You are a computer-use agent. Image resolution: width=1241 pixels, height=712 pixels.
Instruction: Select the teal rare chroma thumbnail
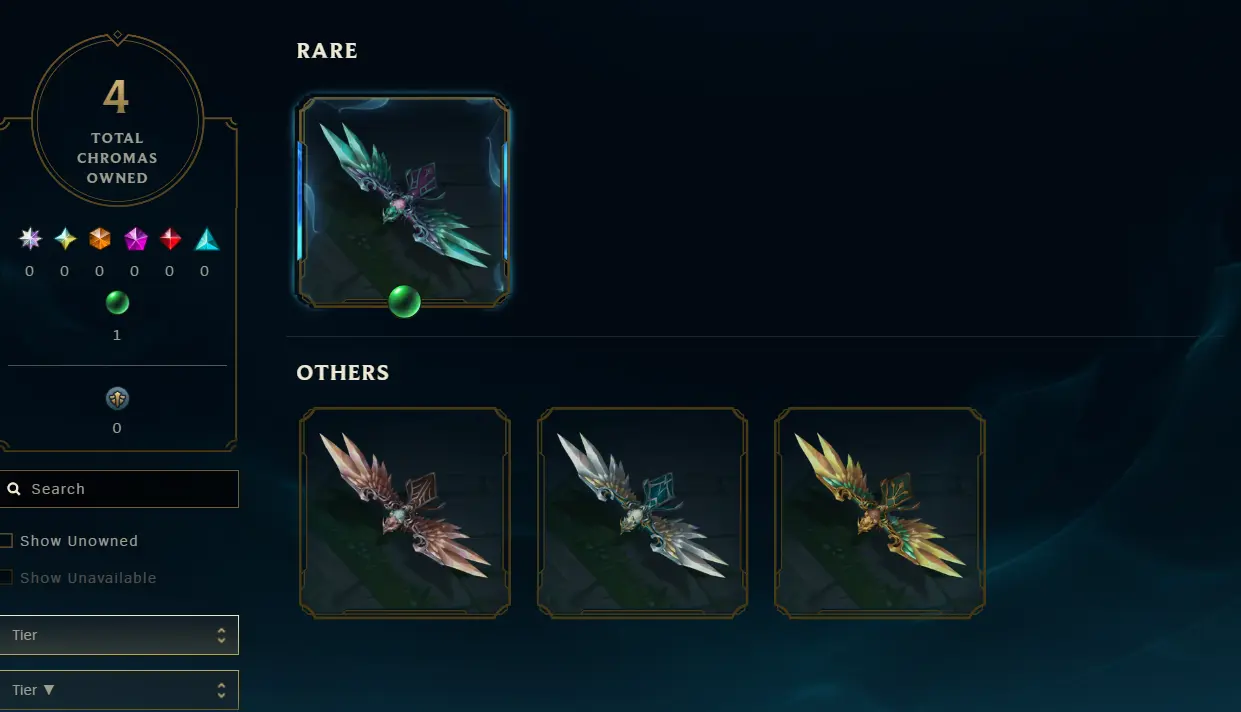point(404,202)
